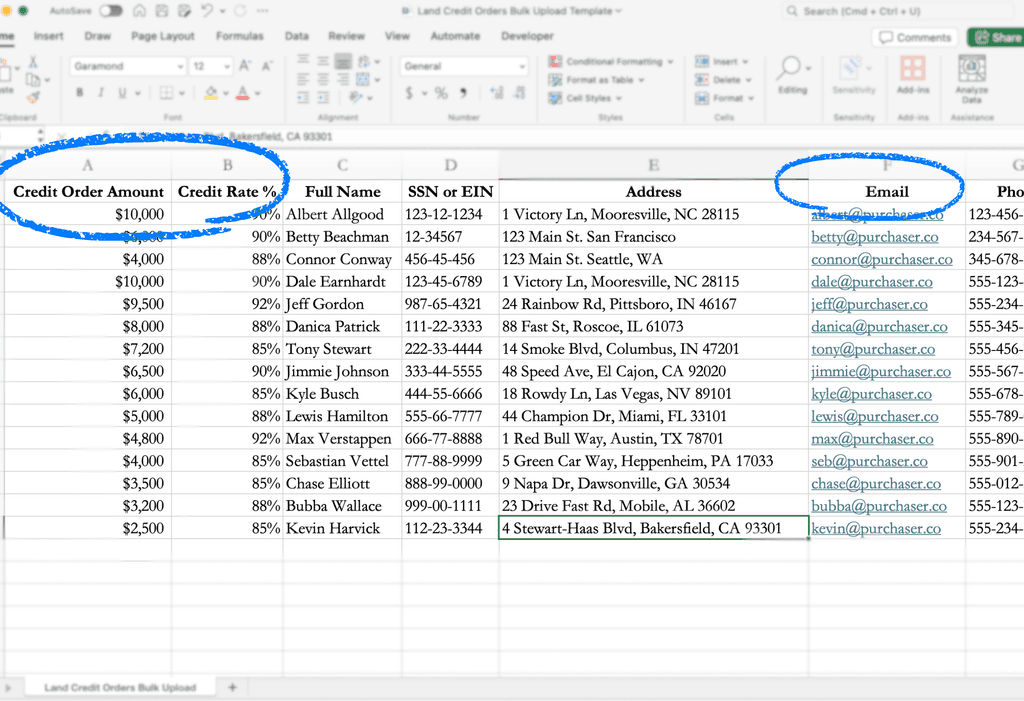Screen dimensions: 1024x701
Task: Switch to the Formulas ribbon tab
Action: (240, 36)
